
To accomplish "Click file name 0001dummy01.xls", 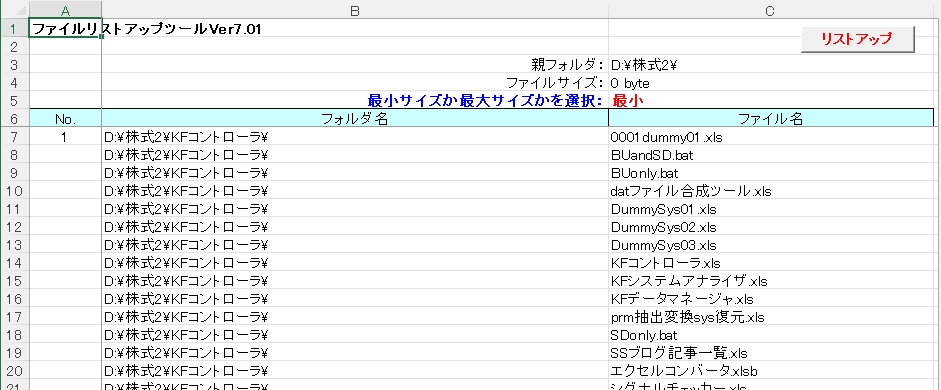I will point(666,137).
